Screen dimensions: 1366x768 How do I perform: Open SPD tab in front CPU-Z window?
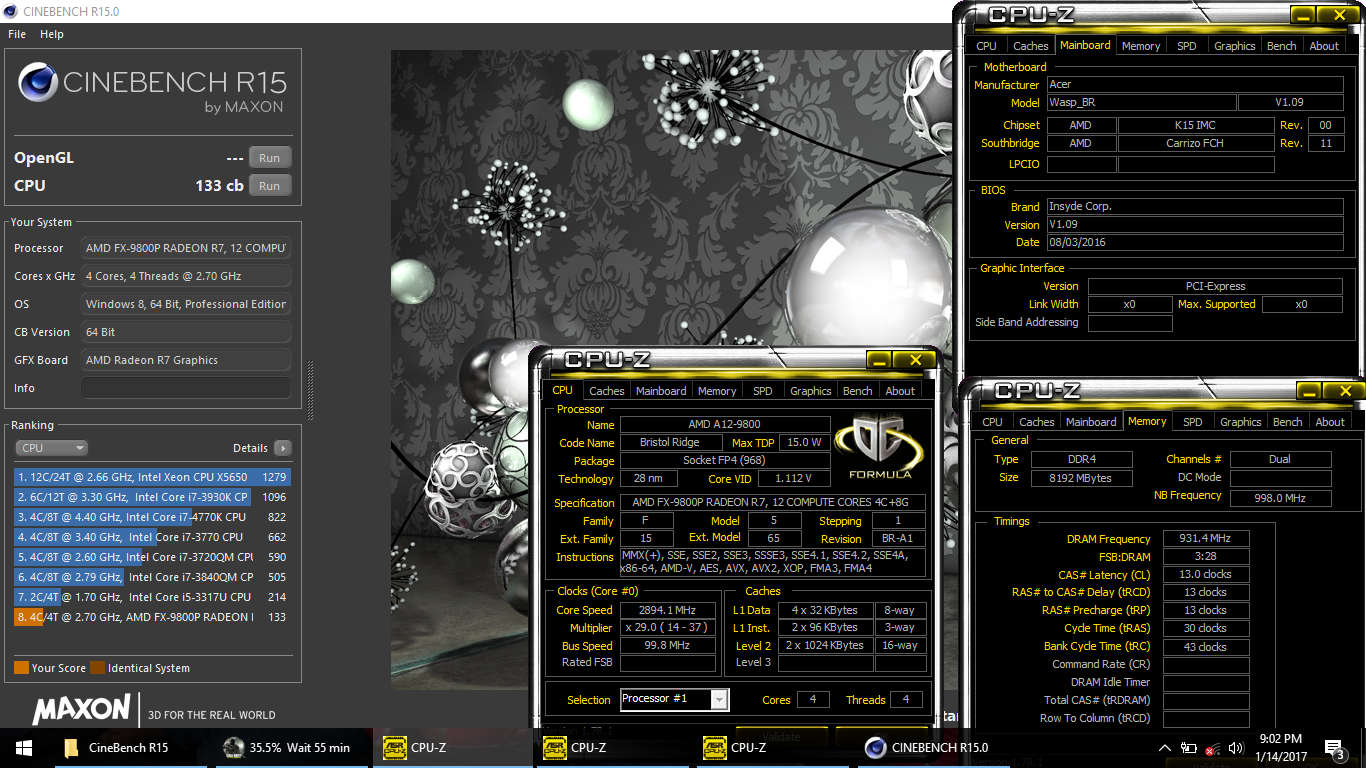point(763,391)
